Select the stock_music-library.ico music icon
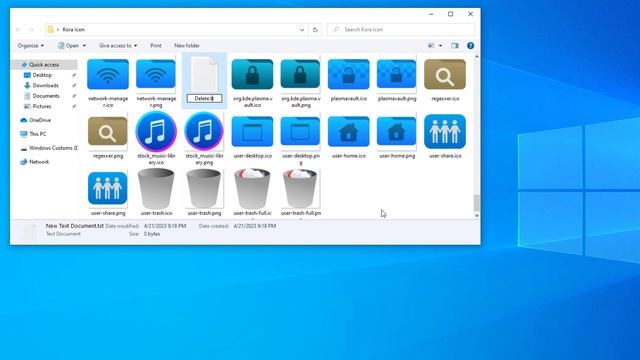This screenshot has width=640, height=360. (x=156, y=131)
